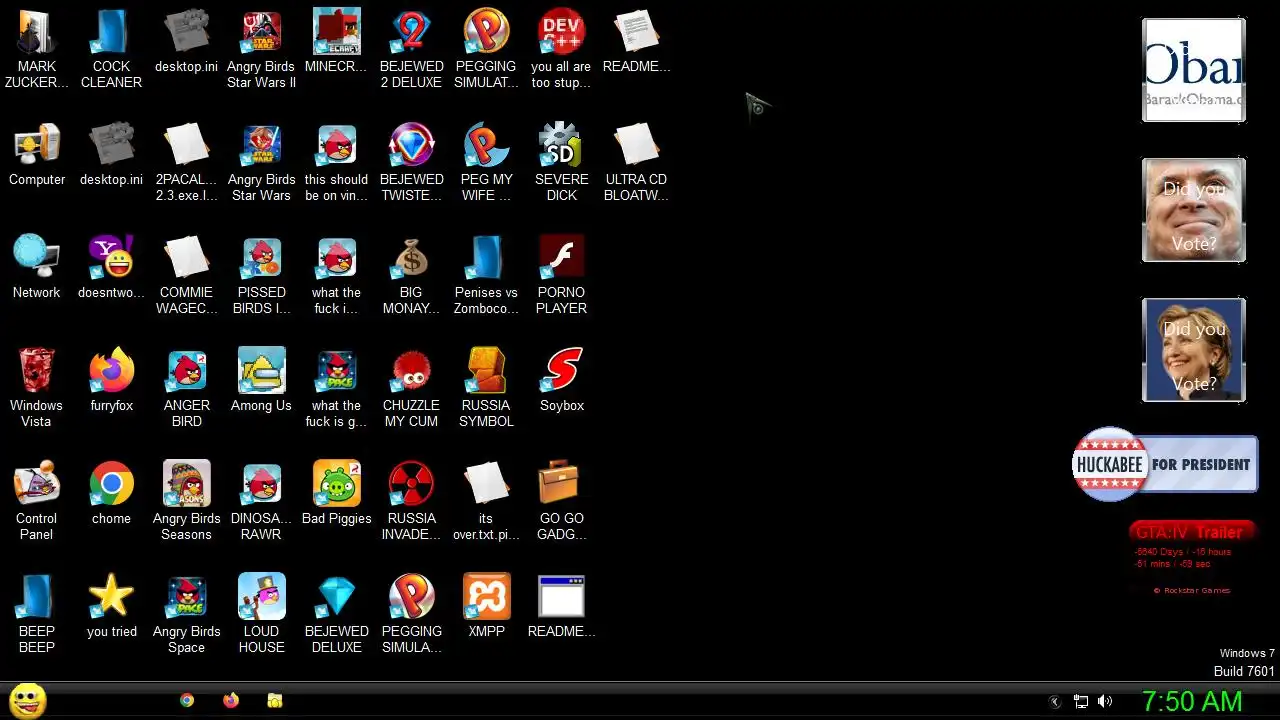Open the MINECR... desktop shortcut

336,40
